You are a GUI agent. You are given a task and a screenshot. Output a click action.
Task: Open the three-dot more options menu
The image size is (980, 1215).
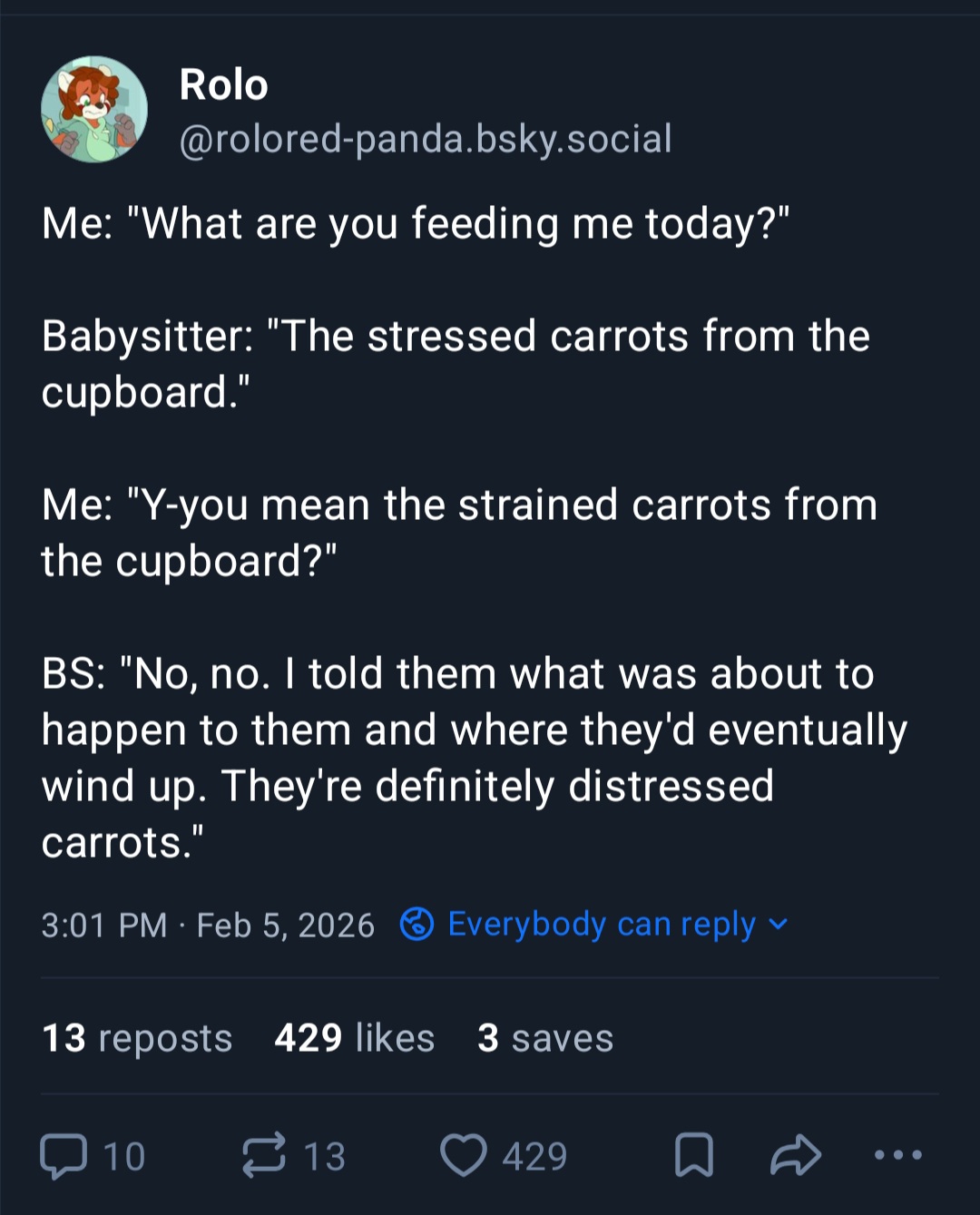[897, 1155]
